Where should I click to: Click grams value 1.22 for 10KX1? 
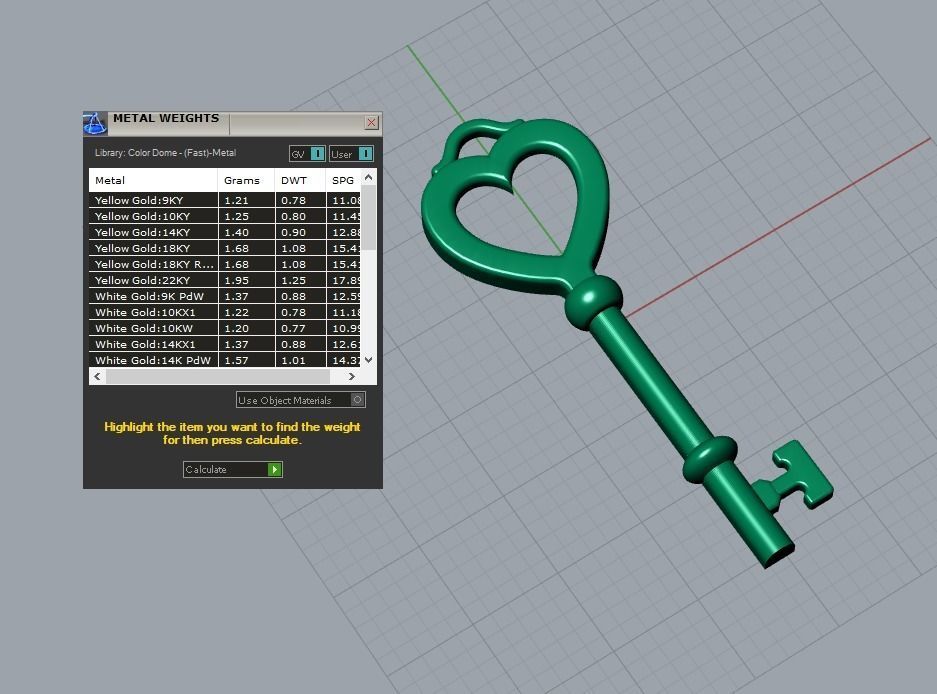tap(236, 312)
